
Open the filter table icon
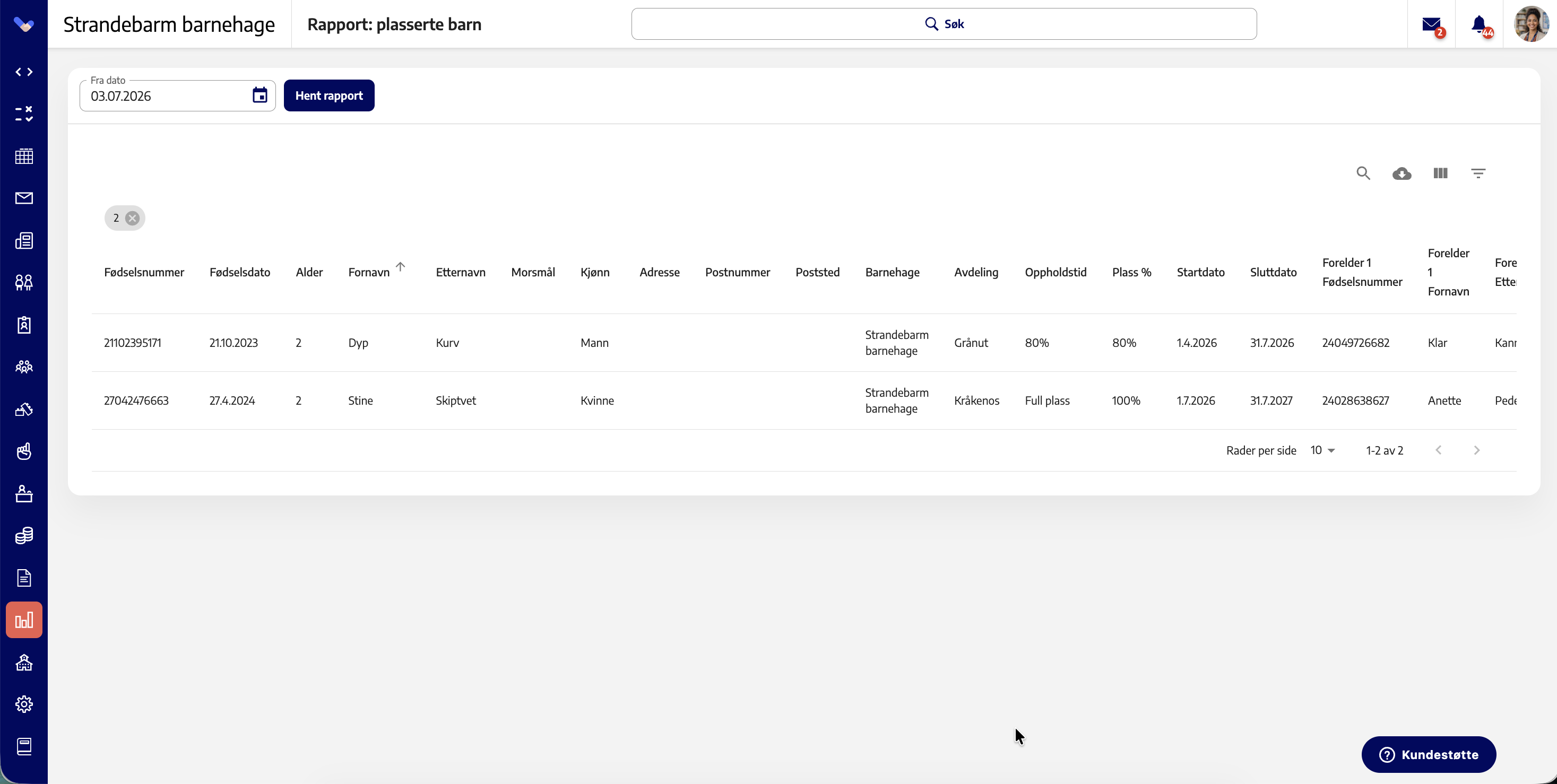(1478, 173)
